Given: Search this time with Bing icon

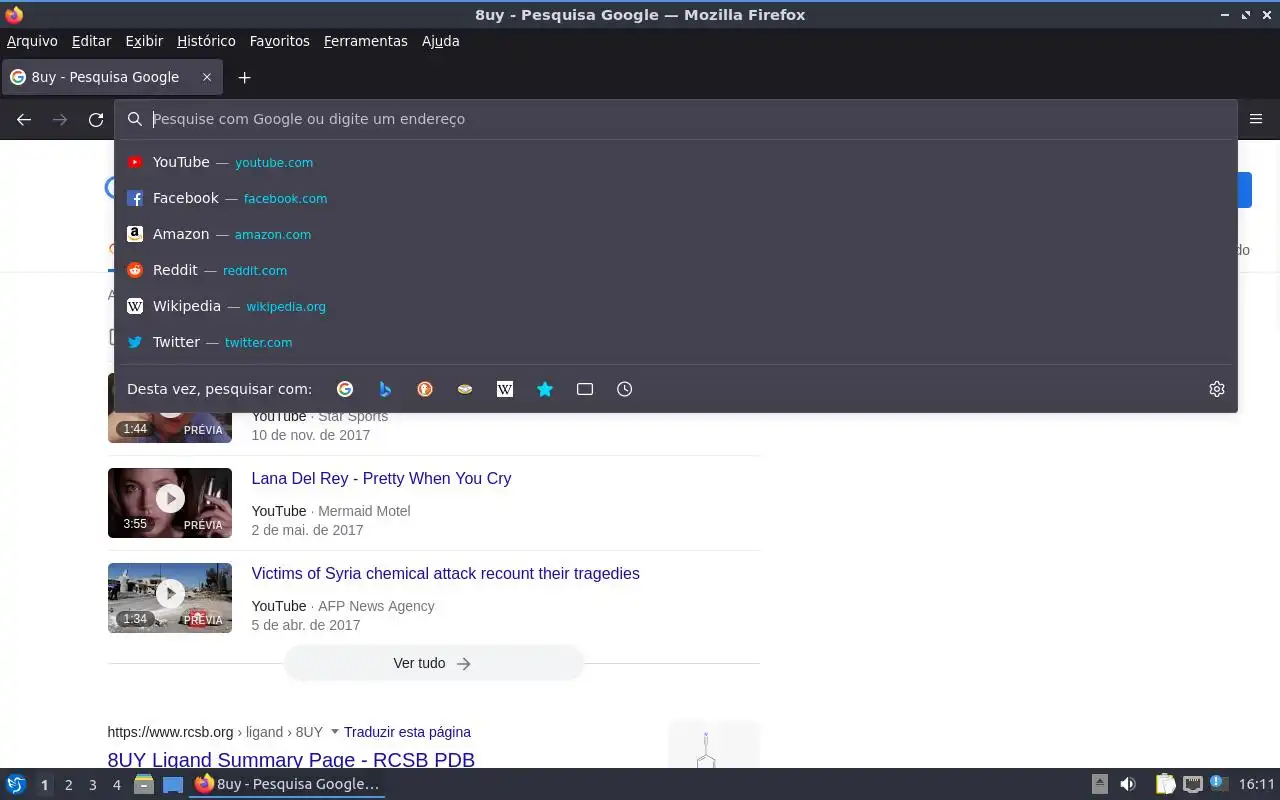Looking at the screenshot, I should click(x=385, y=389).
